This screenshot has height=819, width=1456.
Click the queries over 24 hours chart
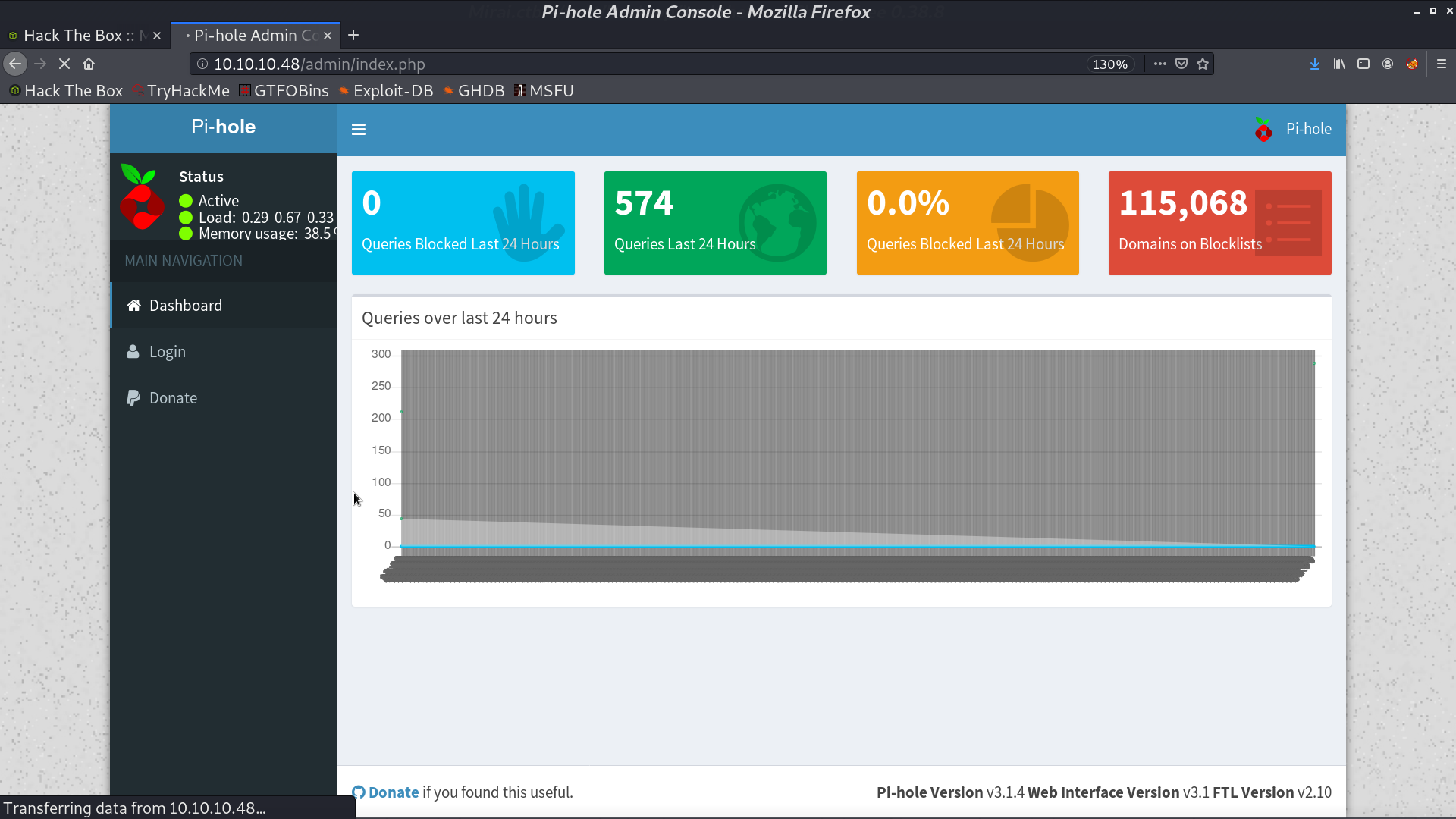(x=842, y=466)
